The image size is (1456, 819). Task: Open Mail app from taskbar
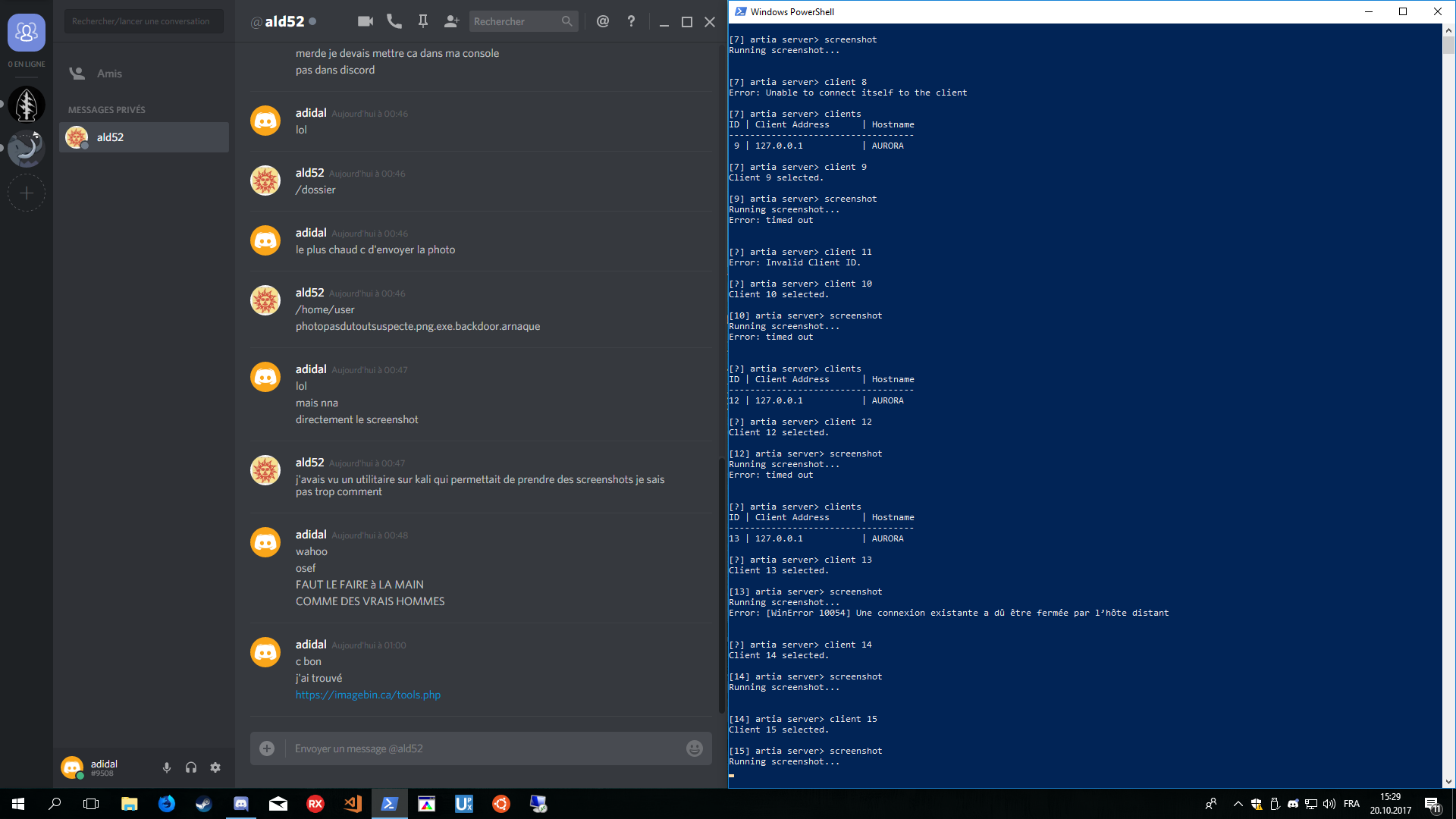click(x=278, y=804)
